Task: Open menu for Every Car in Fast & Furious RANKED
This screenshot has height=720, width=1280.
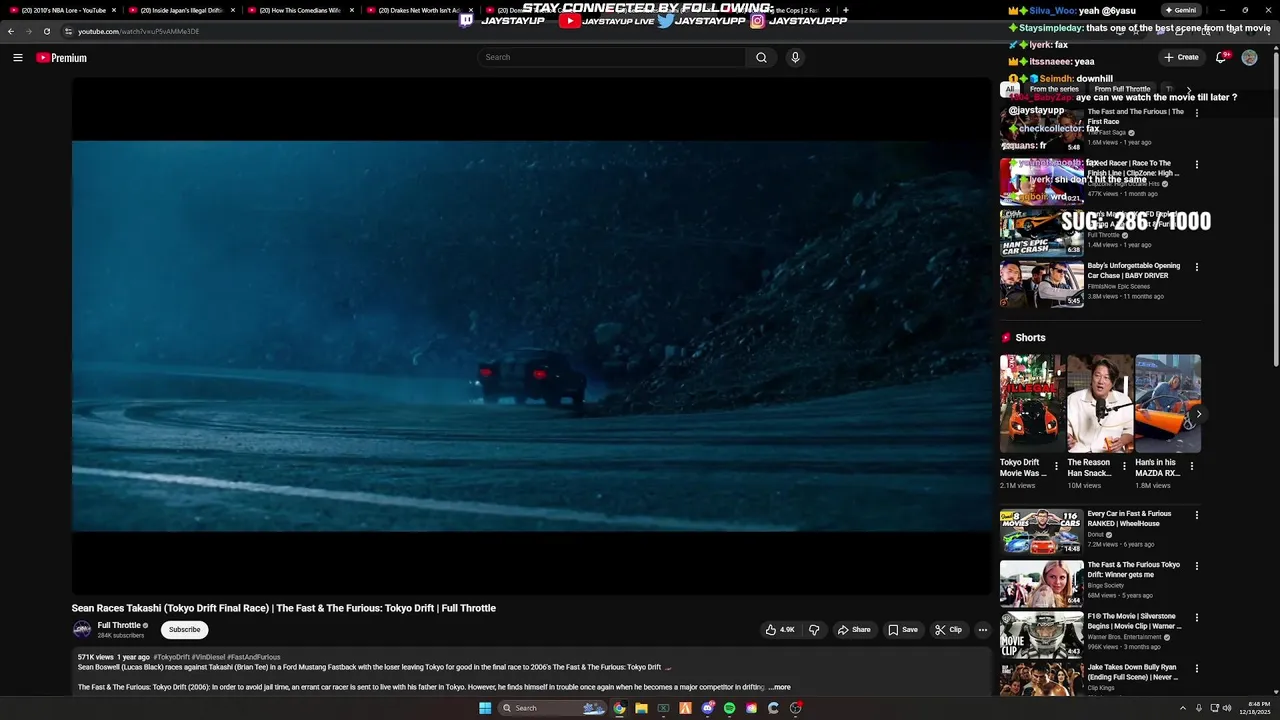Action: point(1197,515)
